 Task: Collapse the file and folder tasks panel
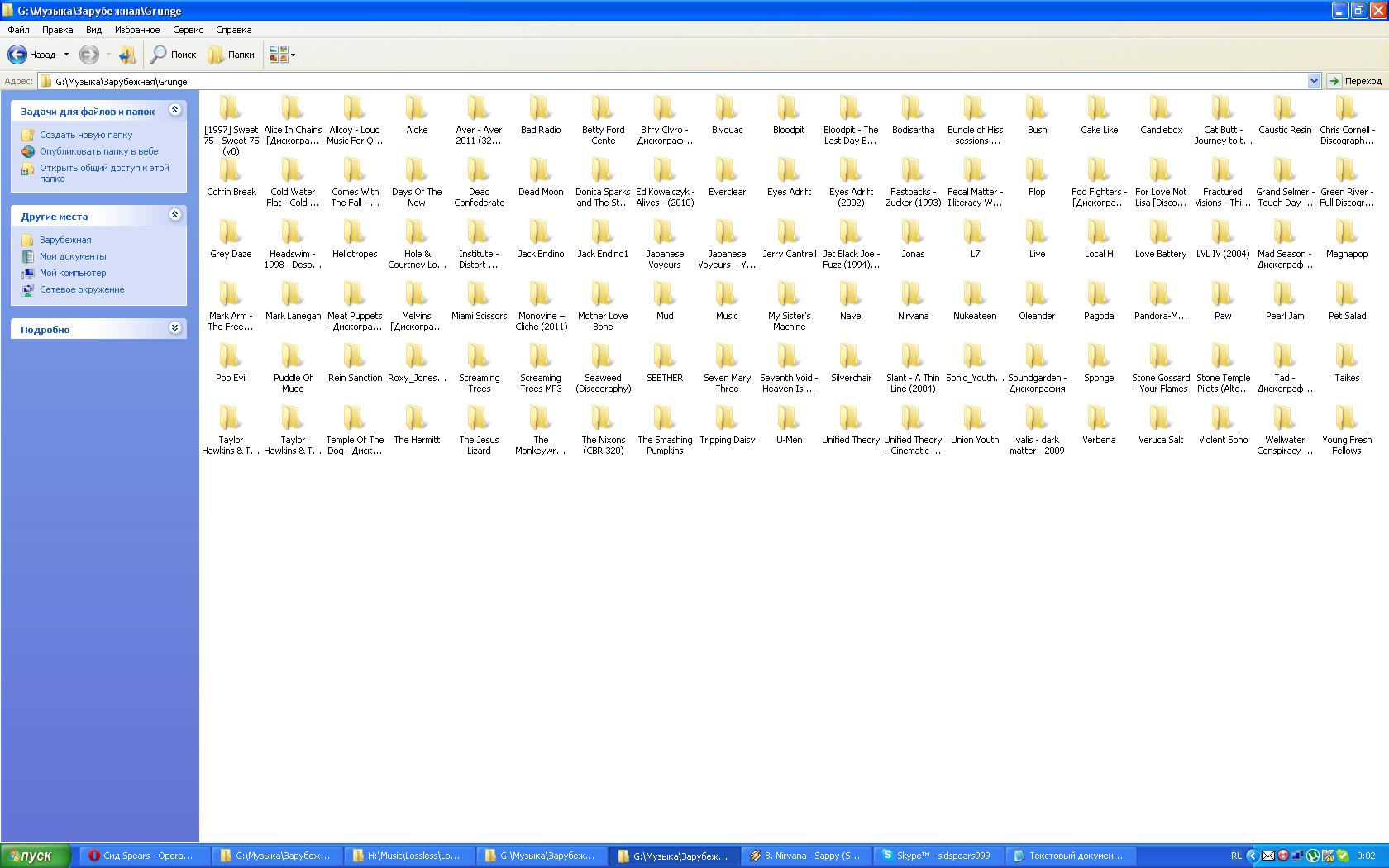click(174, 110)
